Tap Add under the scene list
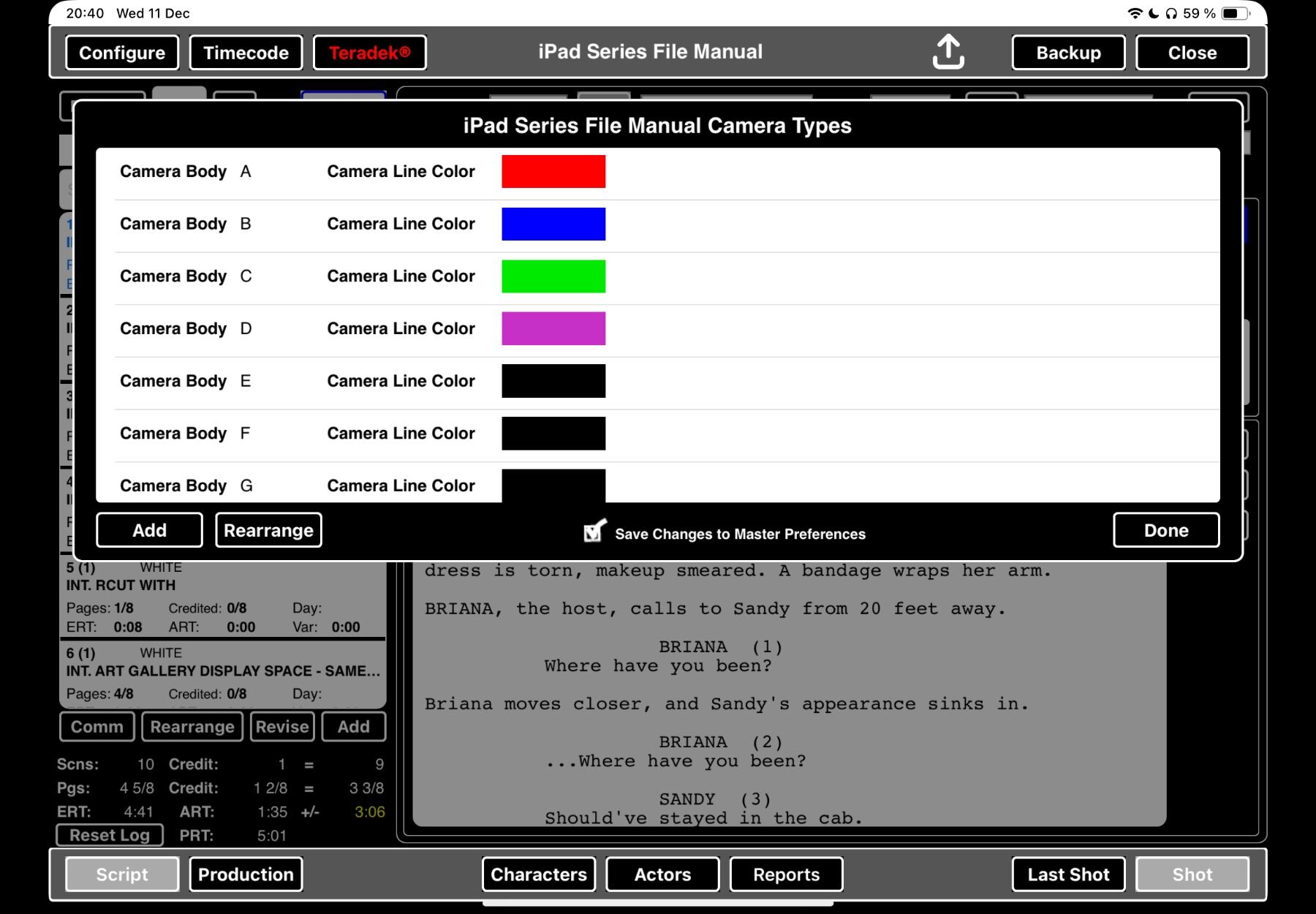 pyautogui.click(x=354, y=726)
